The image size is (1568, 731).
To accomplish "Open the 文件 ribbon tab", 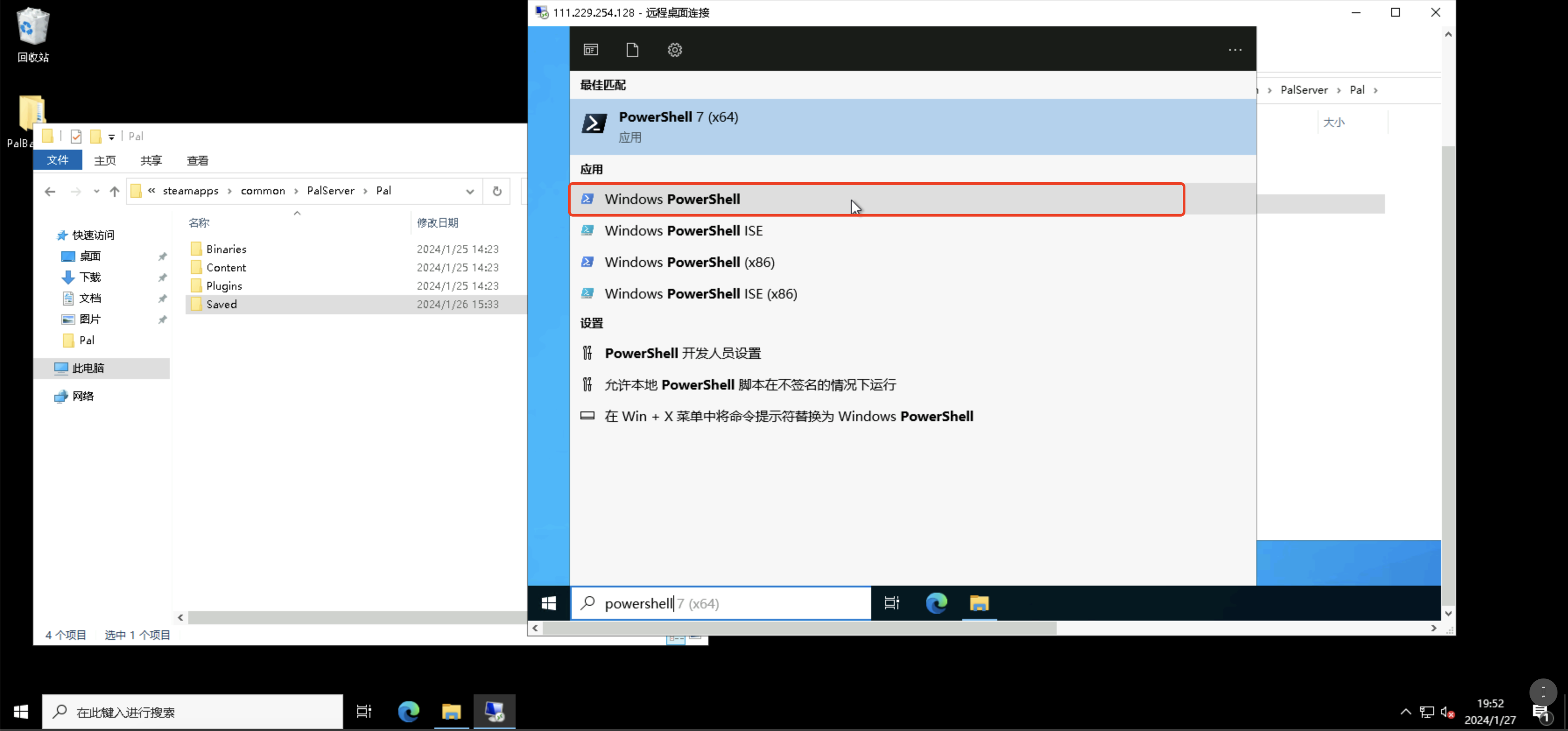I will coord(58,160).
